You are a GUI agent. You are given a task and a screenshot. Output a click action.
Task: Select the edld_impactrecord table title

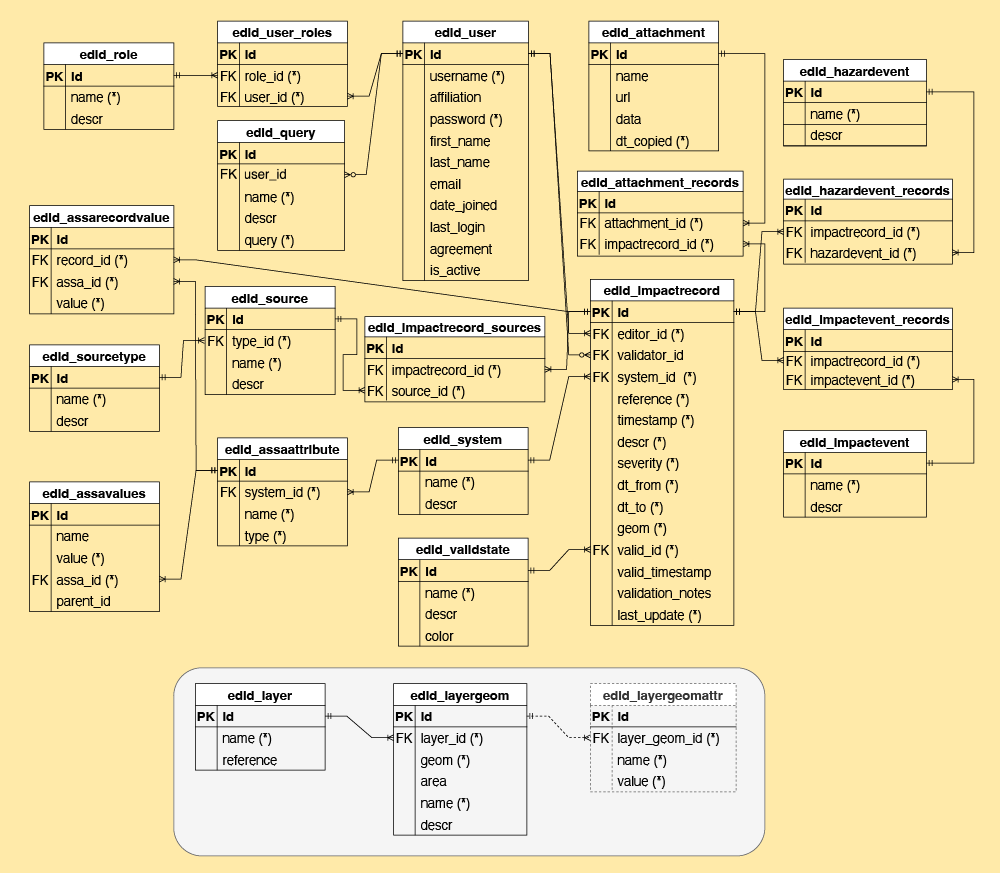(662, 291)
